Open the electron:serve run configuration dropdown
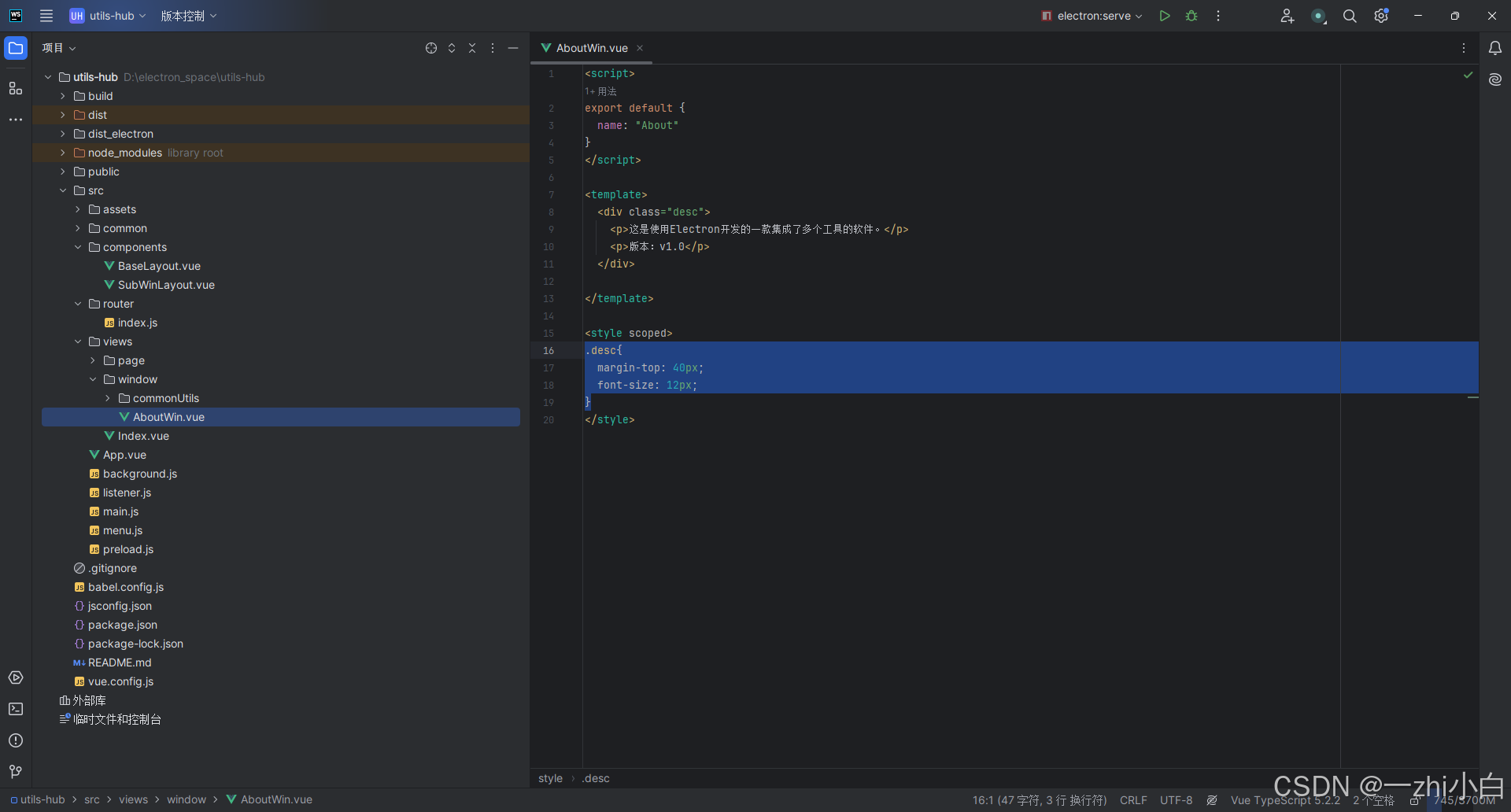1511x812 pixels. point(1091,16)
